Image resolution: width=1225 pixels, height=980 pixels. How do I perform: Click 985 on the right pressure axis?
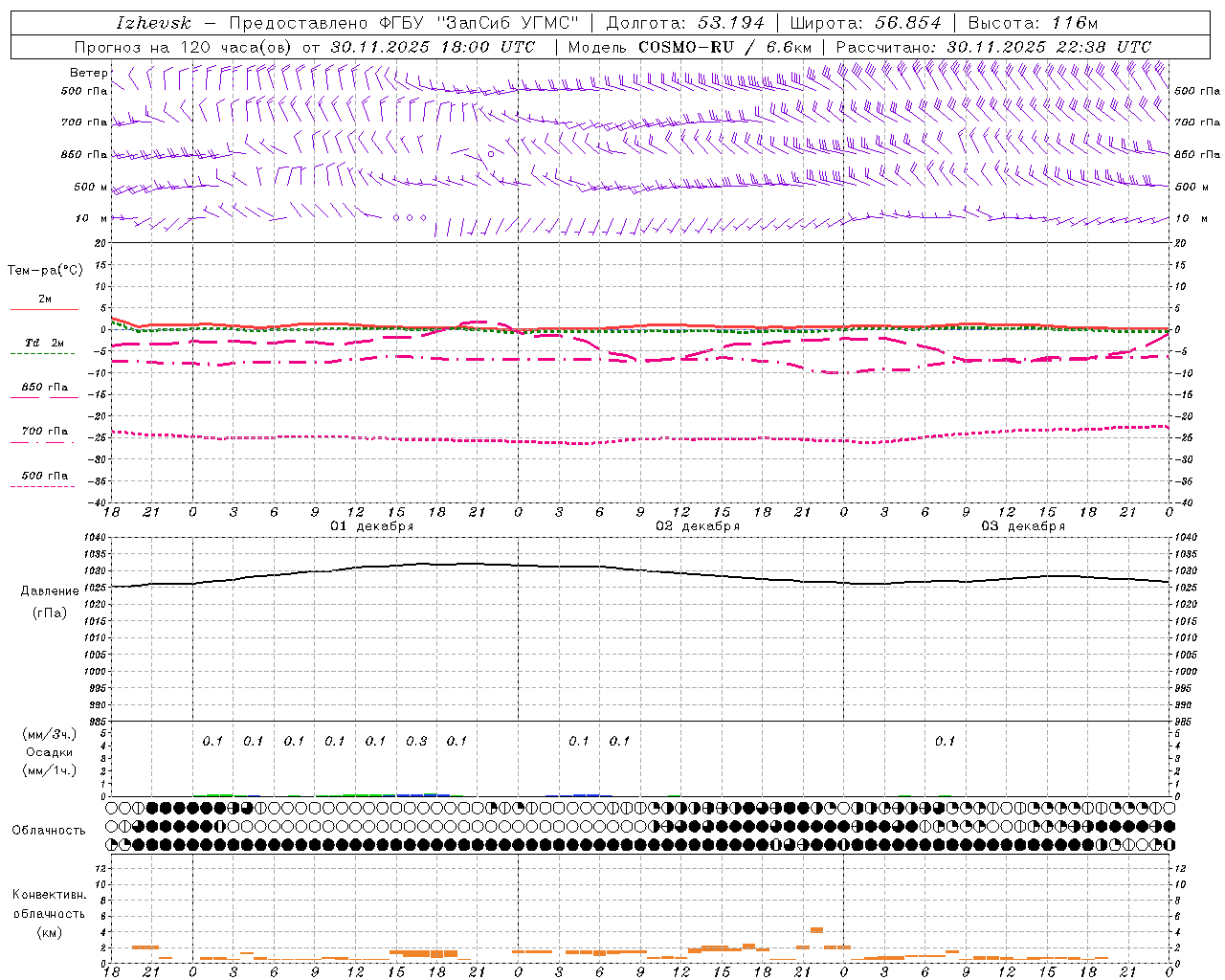[x=1185, y=722]
